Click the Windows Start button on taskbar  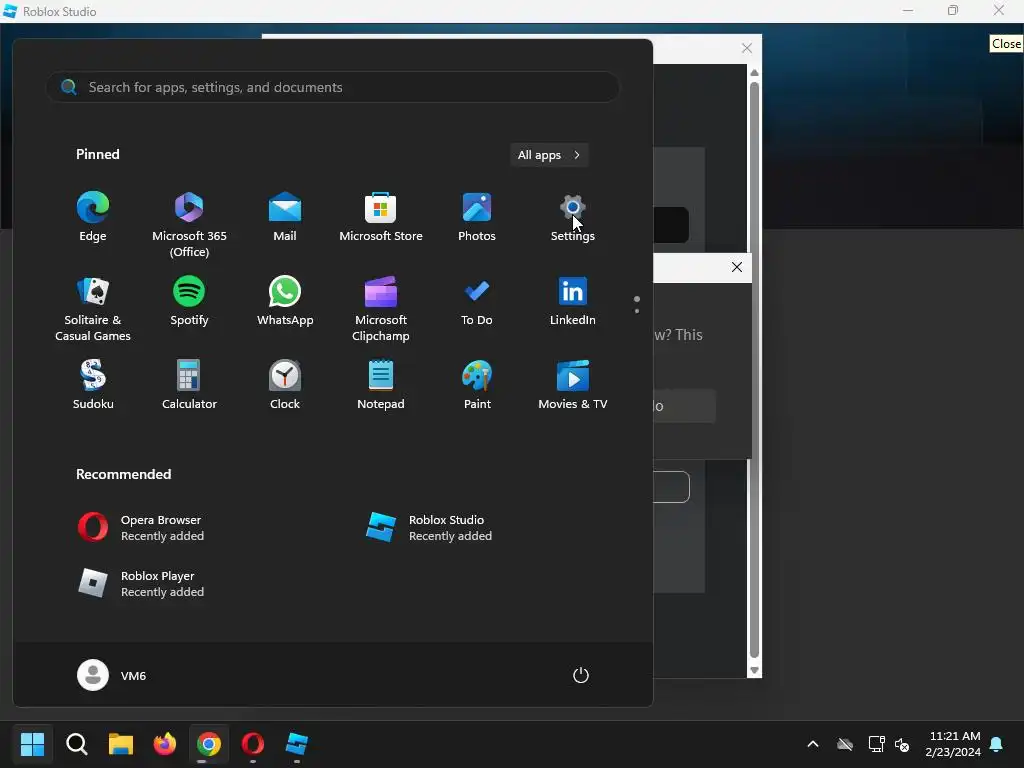[32, 744]
